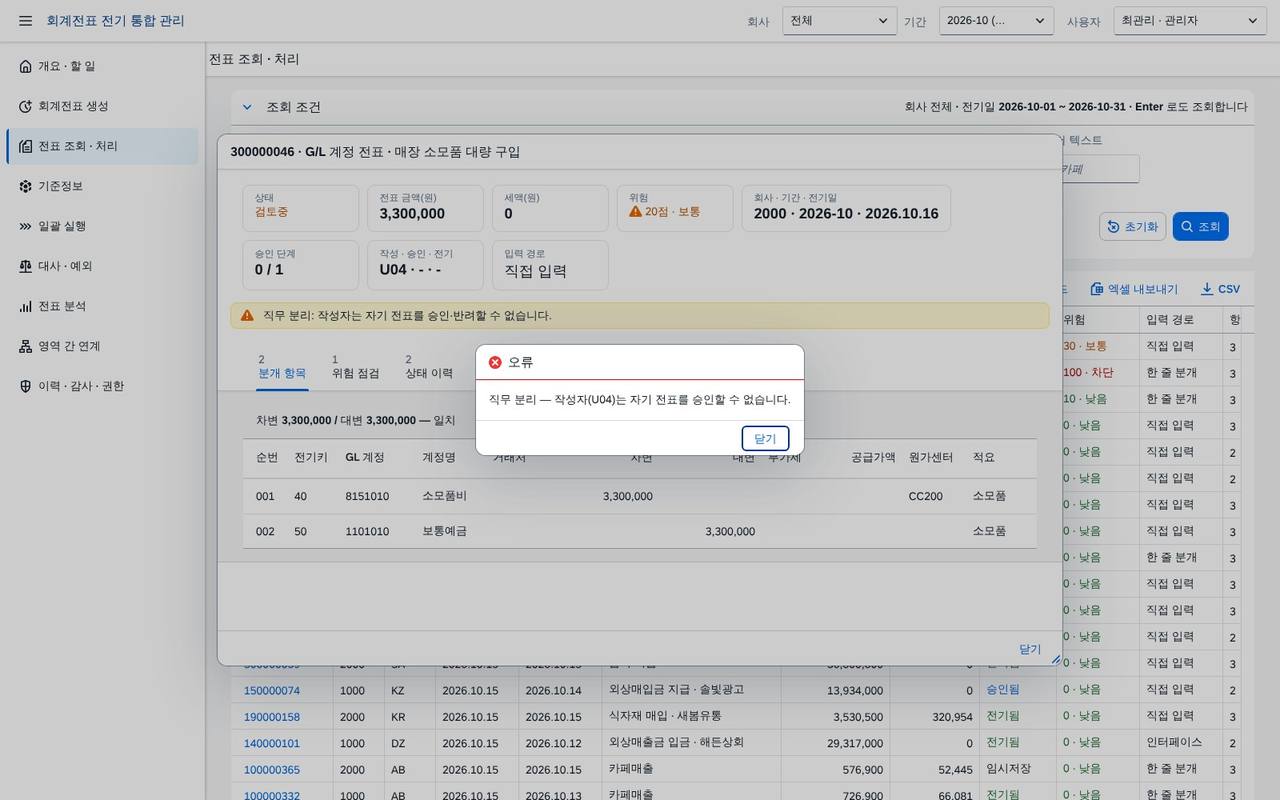Click the 일괄 실행 double-chevron icon
Image resolution: width=1280 pixels, height=800 pixels.
tap(25, 226)
